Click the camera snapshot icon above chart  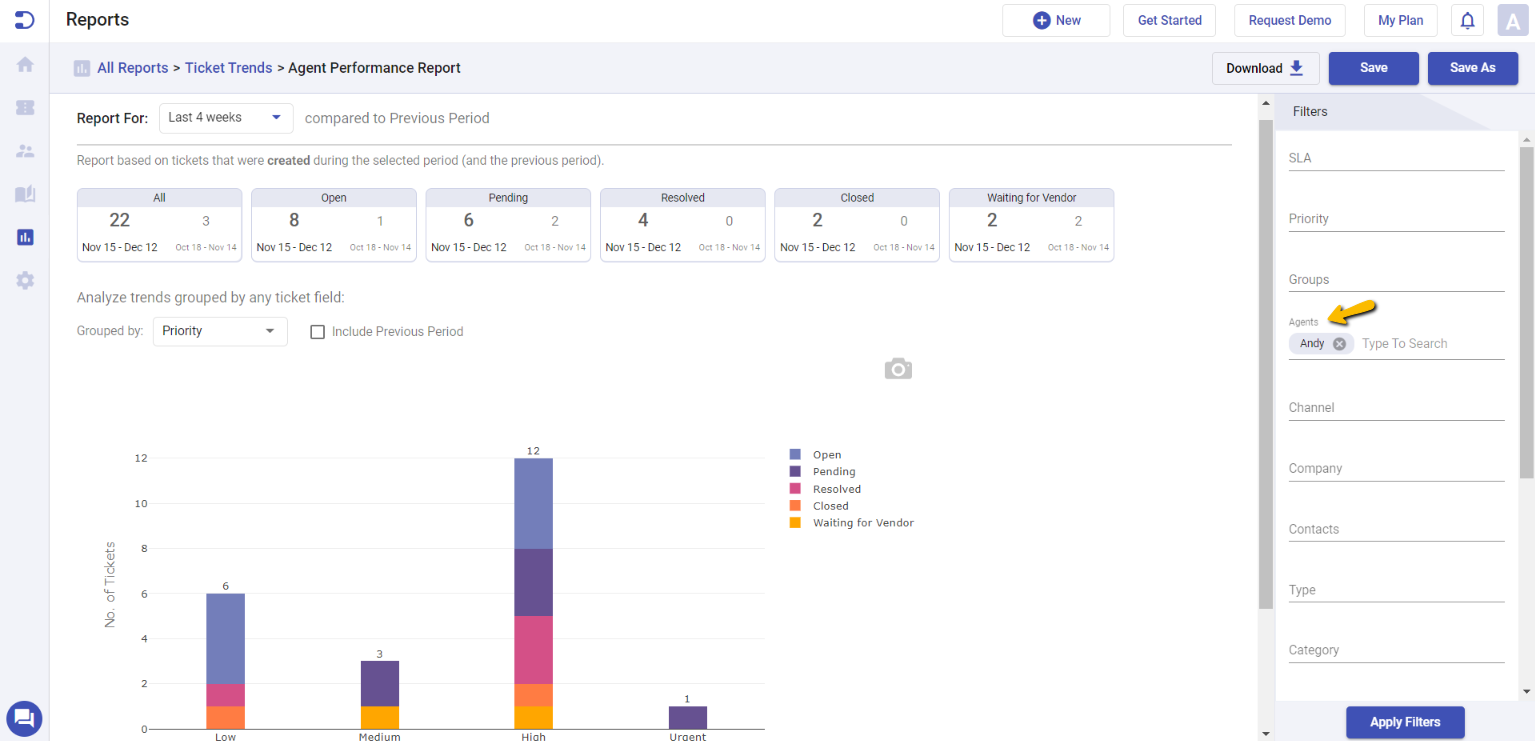(x=898, y=369)
